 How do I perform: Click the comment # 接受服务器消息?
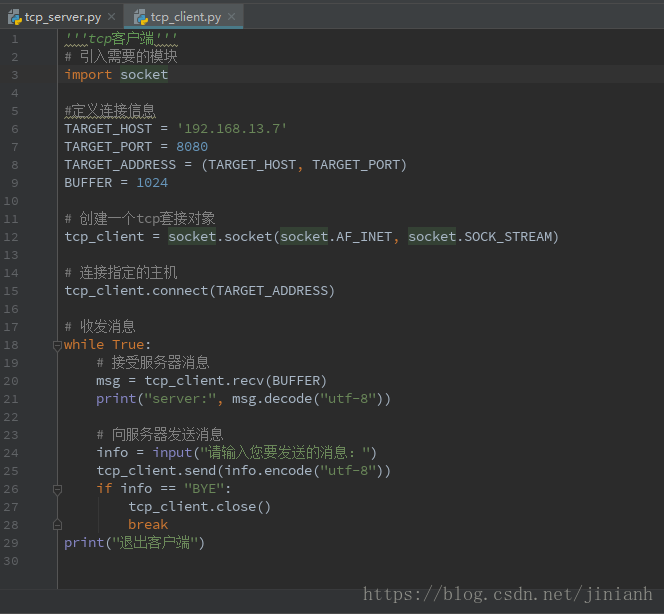(153, 363)
